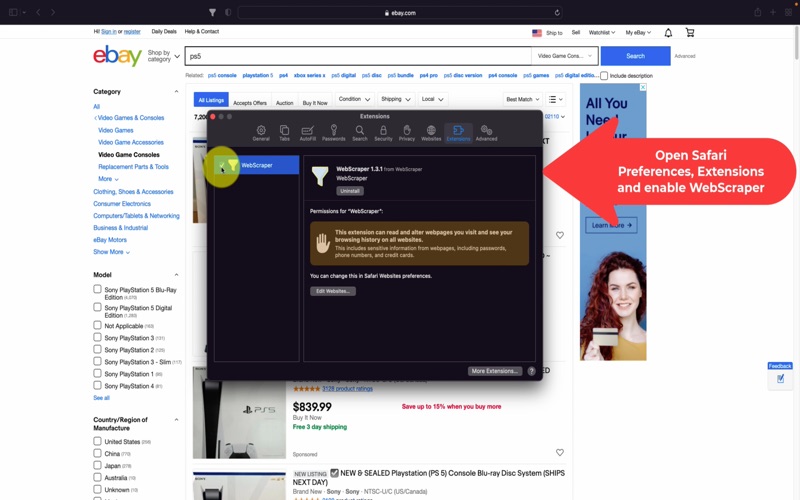
Task: Click the Edit Websites button
Action: (332, 291)
